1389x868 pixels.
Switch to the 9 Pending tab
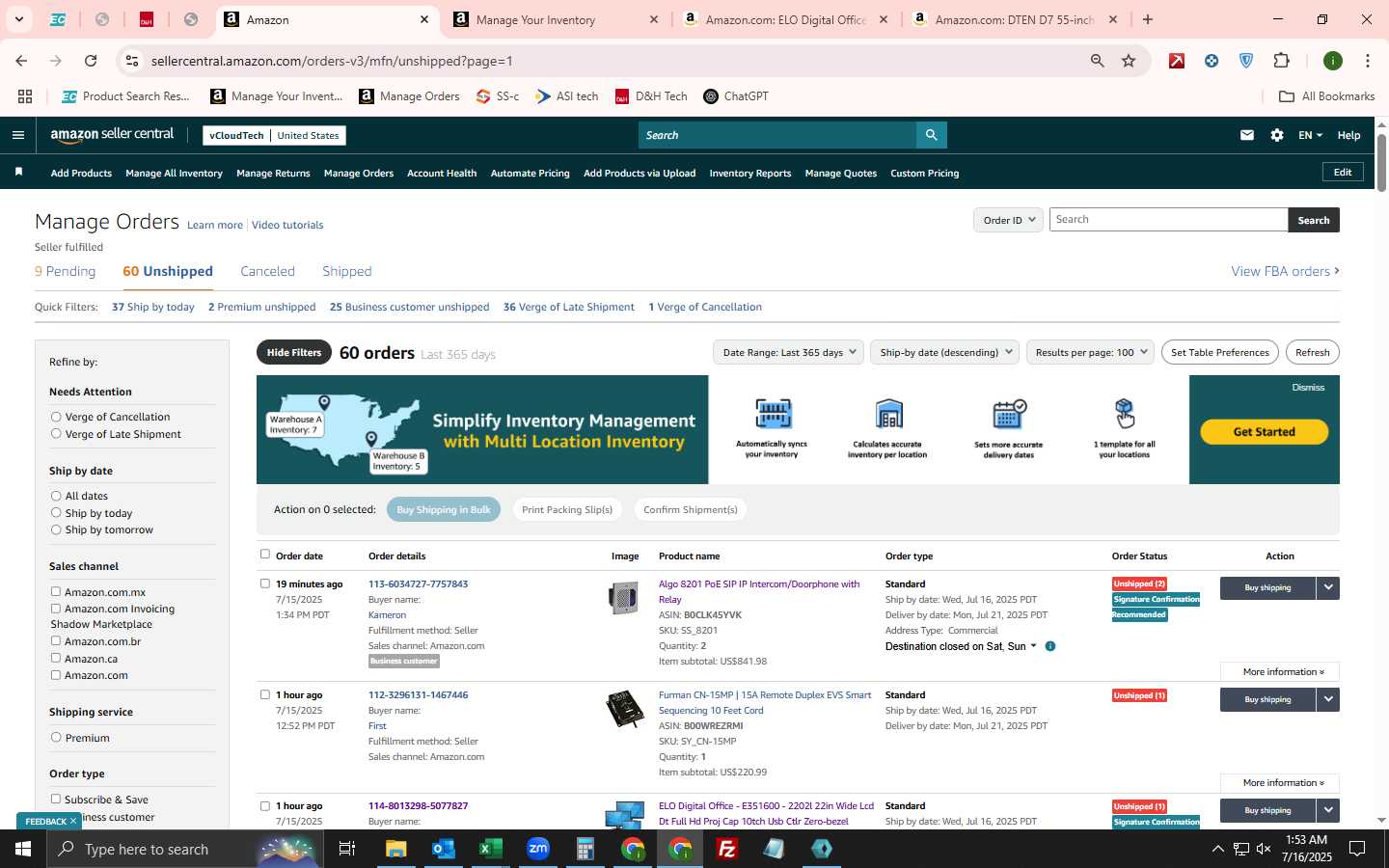point(65,271)
